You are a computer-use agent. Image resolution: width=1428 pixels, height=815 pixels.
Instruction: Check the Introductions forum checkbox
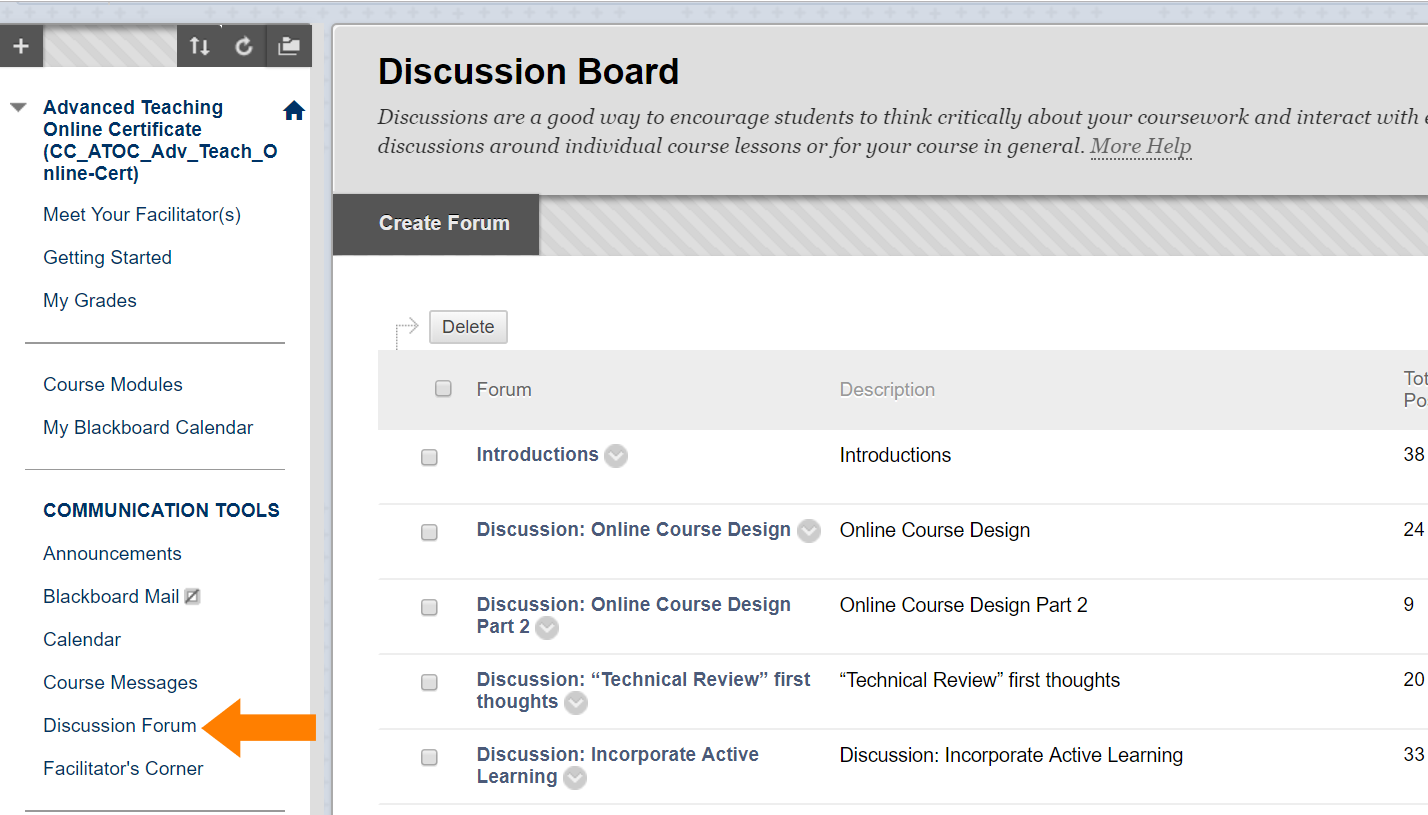point(429,457)
